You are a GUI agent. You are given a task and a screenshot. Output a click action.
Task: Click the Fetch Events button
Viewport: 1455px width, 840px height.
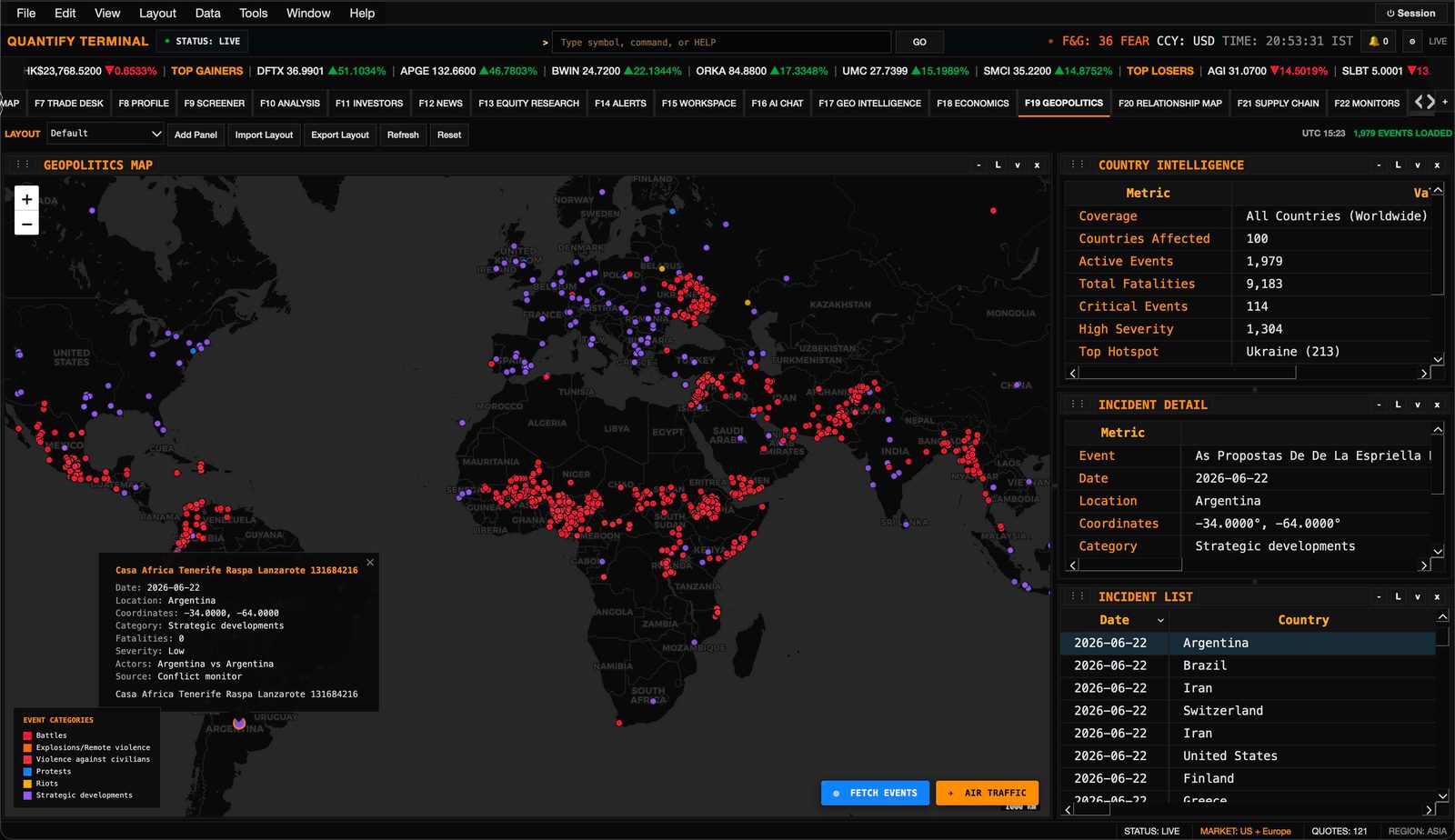coord(875,793)
